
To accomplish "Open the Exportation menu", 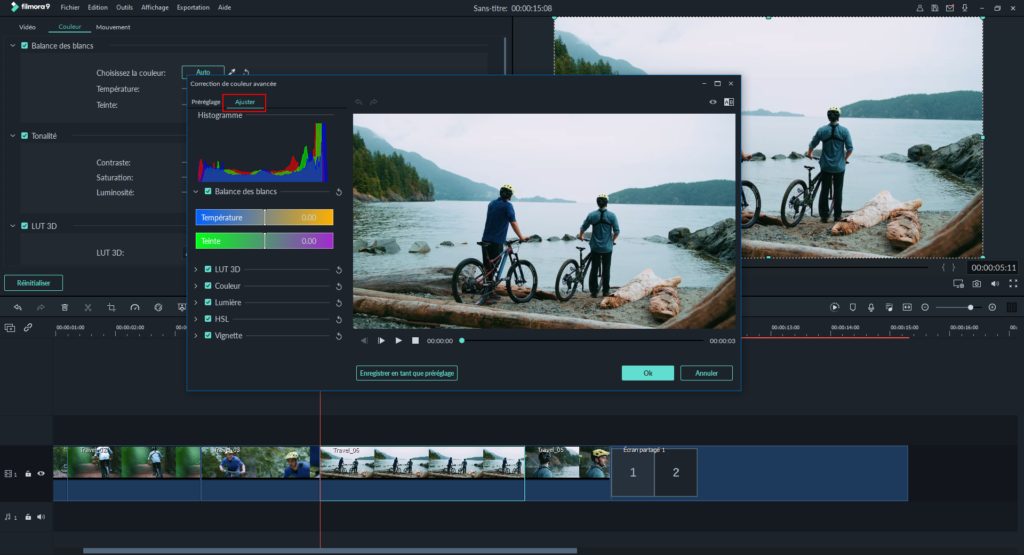I will click(193, 8).
